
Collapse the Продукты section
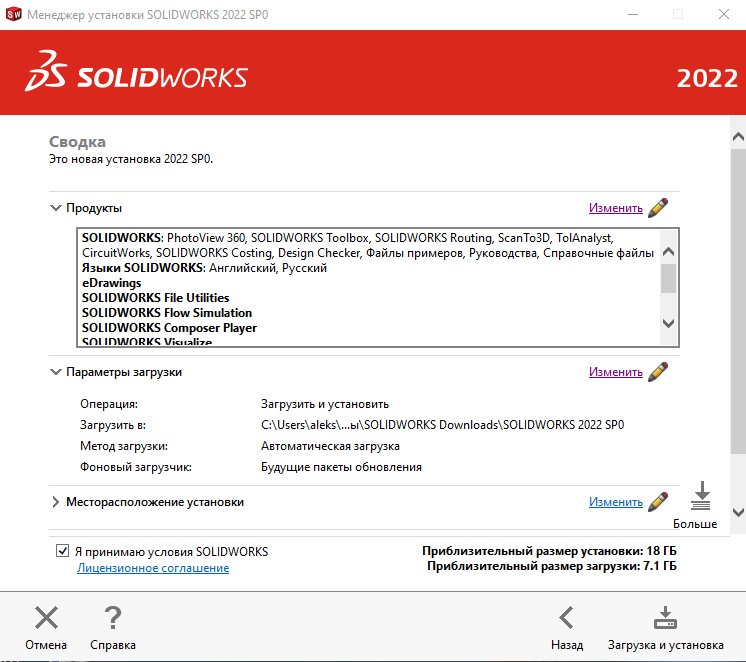[x=56, y=208]
